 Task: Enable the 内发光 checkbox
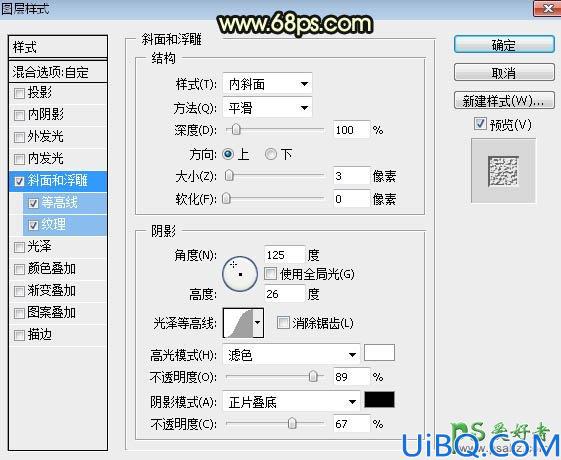point(19,159)
